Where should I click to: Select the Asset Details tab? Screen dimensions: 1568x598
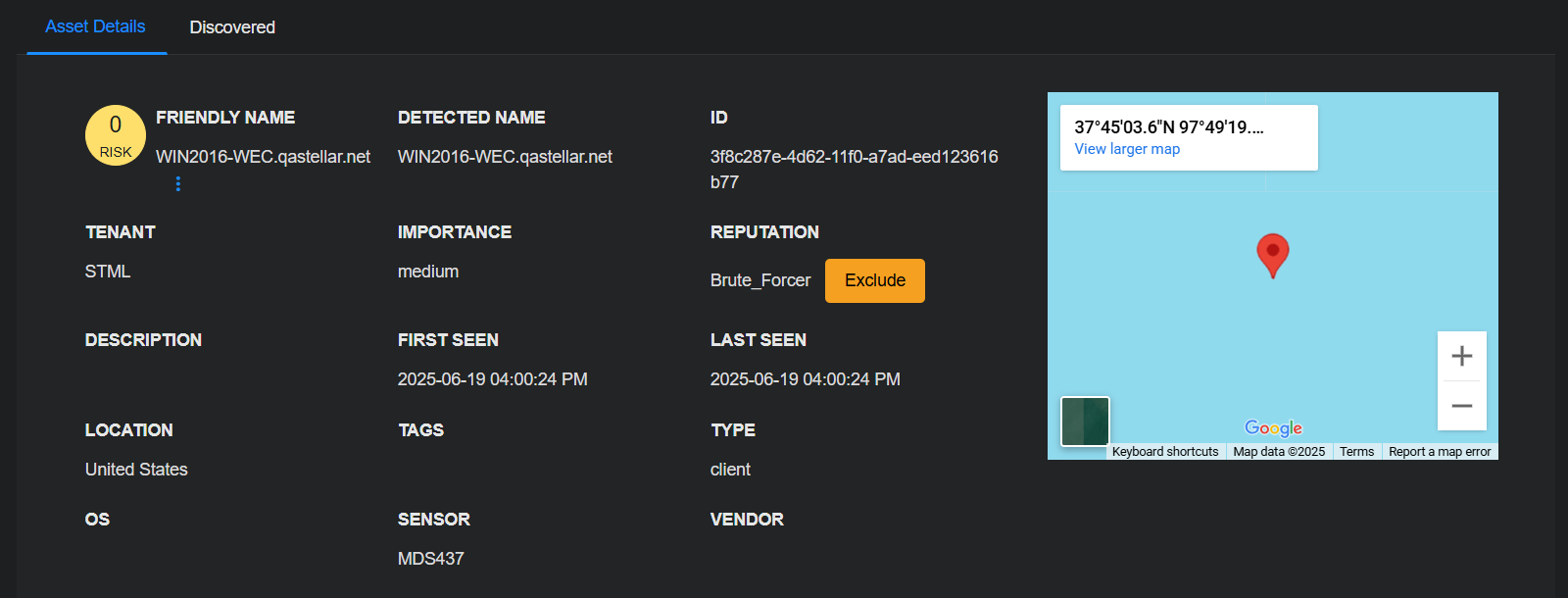95,26
